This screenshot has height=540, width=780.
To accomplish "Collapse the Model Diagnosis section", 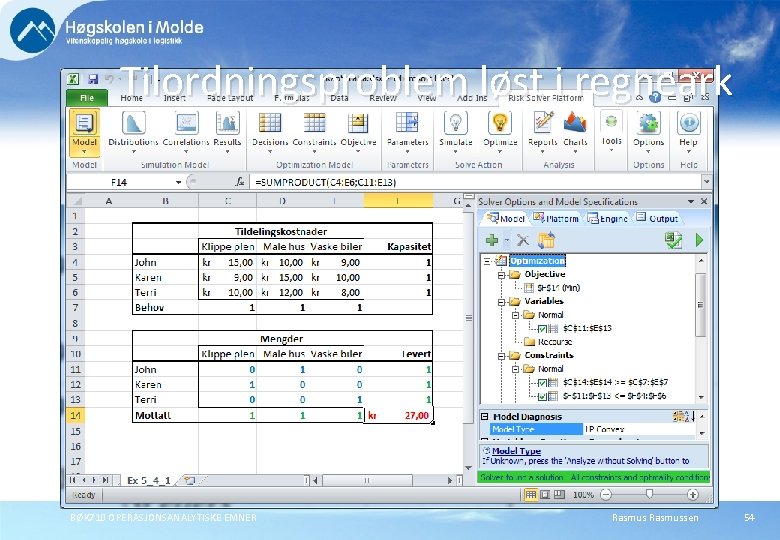I will (485, 417).
